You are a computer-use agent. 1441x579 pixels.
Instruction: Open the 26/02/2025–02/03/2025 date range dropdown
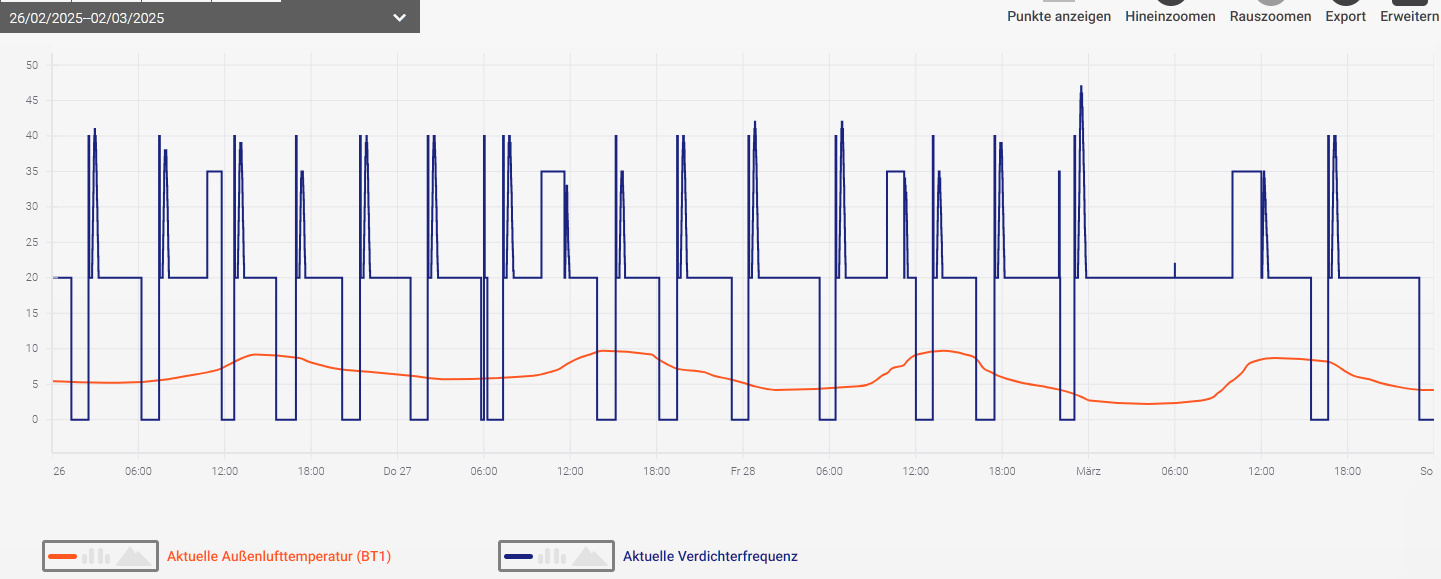pos(200,17)
